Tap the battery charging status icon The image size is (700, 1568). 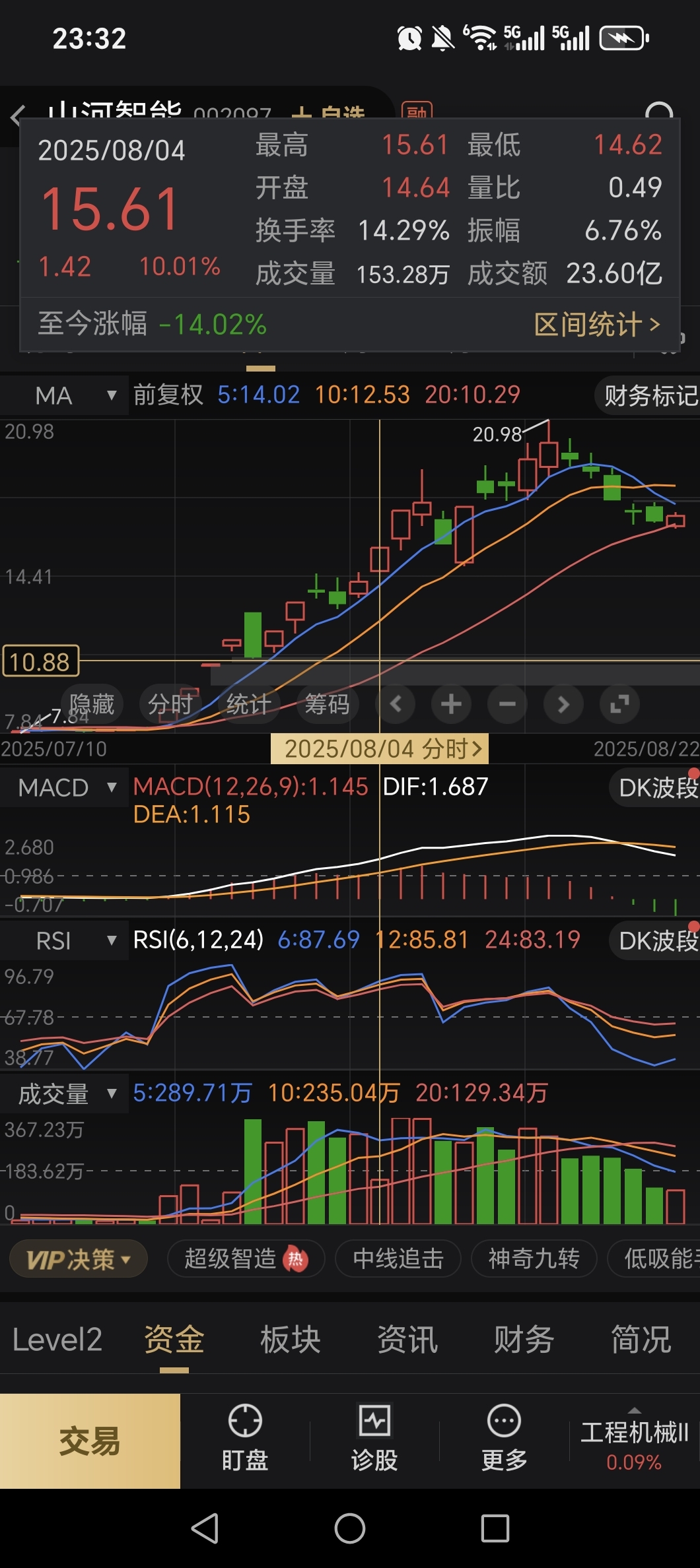pyautogui.click(x=624, y=38)
